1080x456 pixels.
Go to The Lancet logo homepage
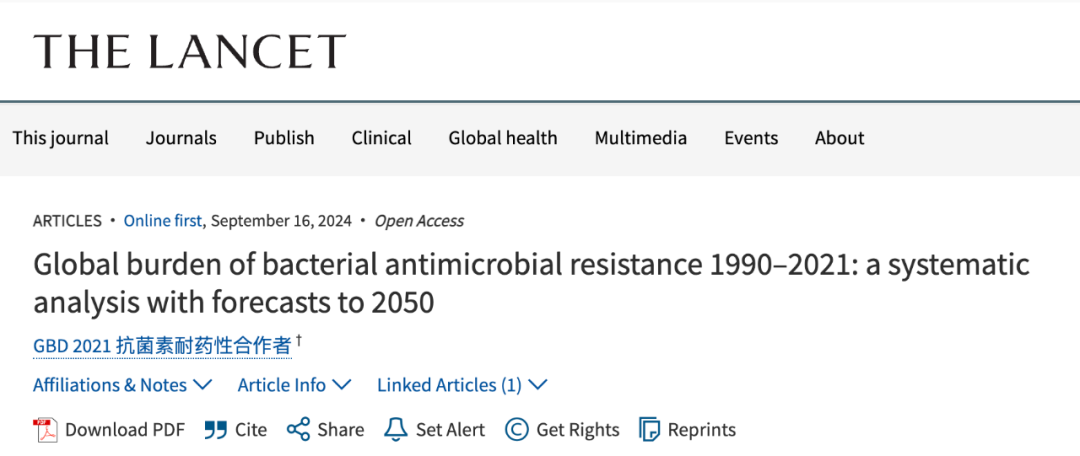[x=189, y=51]
